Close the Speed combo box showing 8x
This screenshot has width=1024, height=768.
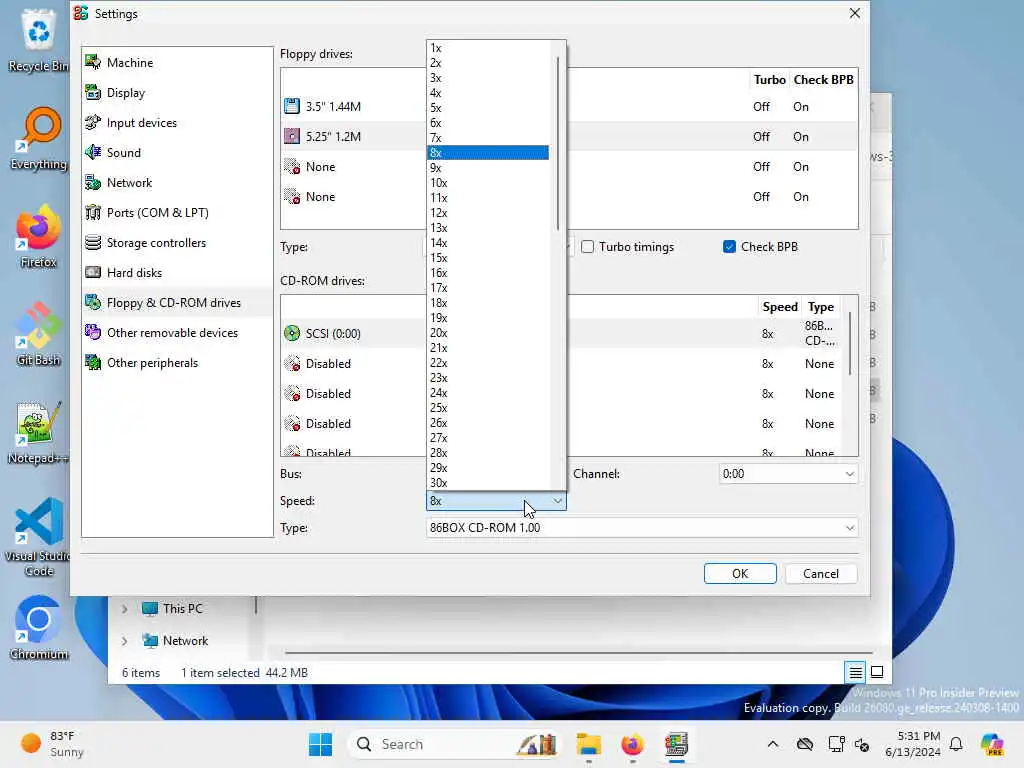pos(496,501)
